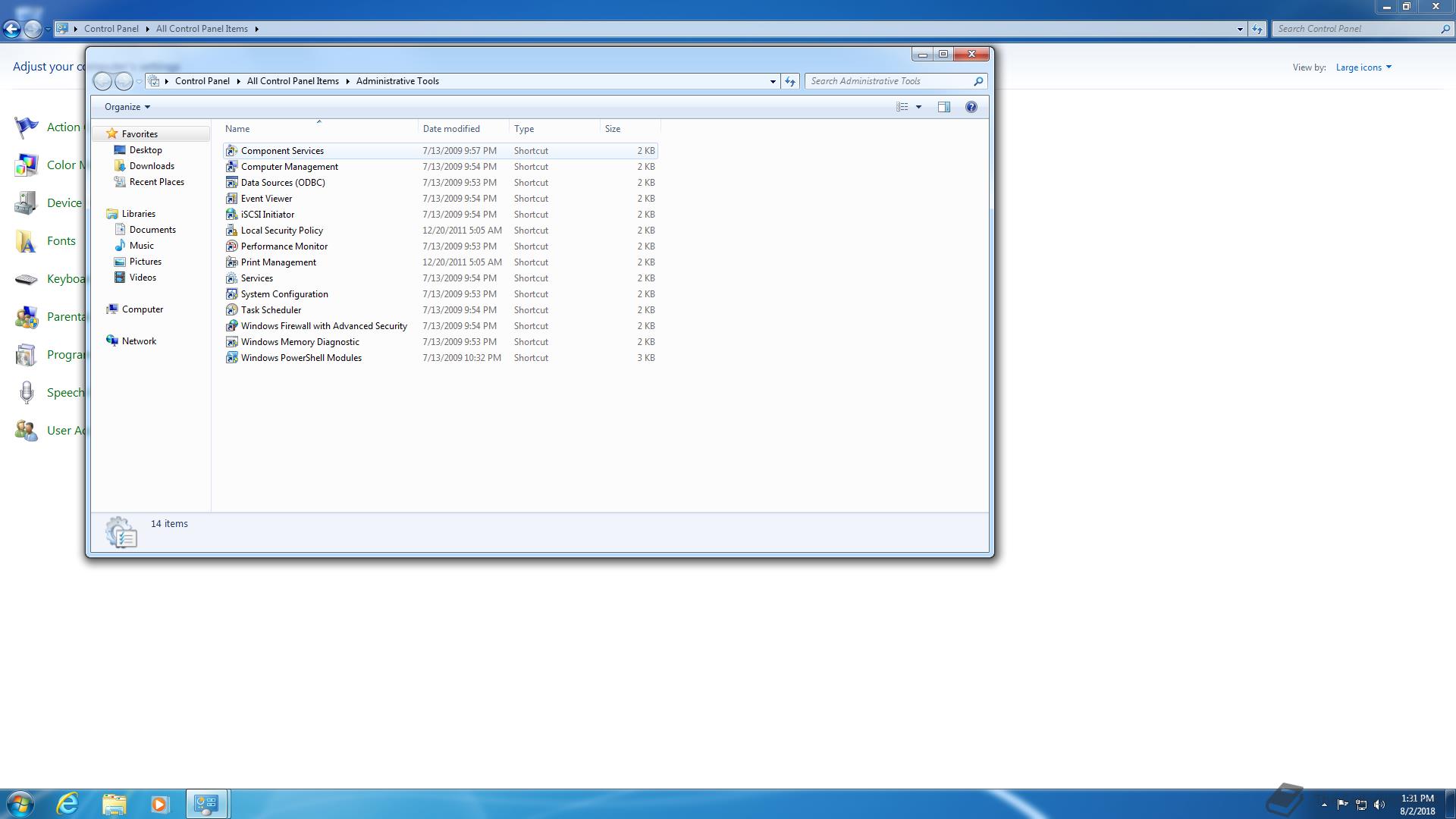Select the Windows Memory Diagnostic icon
Screen dimensions: 1456x819
coord(232,342)
